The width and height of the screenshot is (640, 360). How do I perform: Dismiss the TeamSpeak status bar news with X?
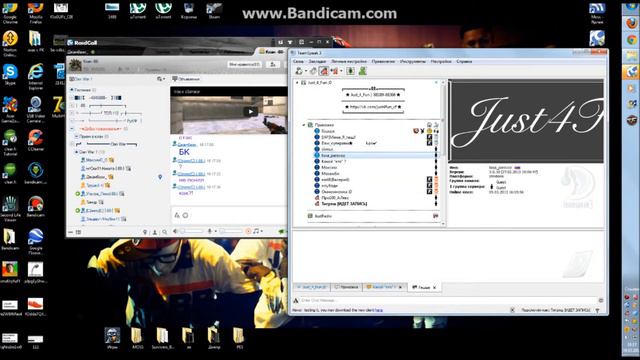pos(512,310)
